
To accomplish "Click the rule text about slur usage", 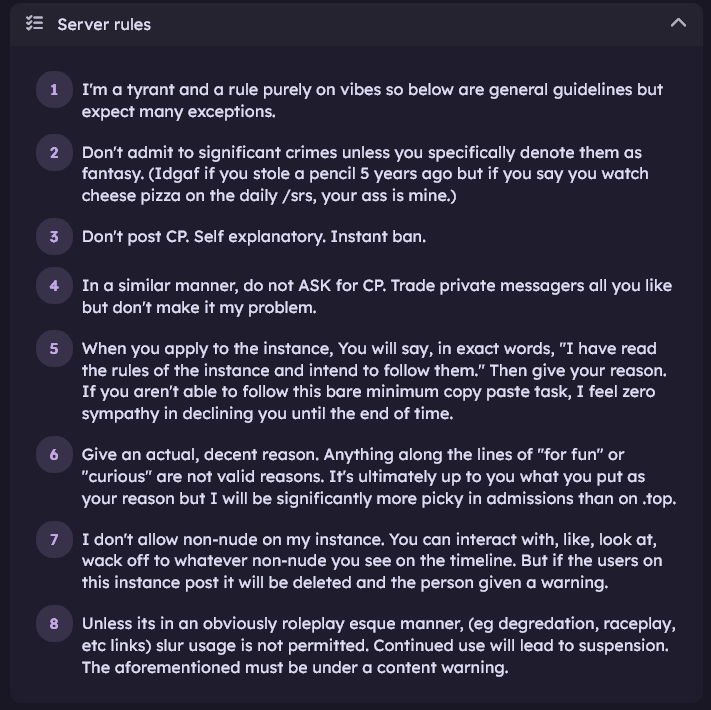I will [x=378, y=645].
